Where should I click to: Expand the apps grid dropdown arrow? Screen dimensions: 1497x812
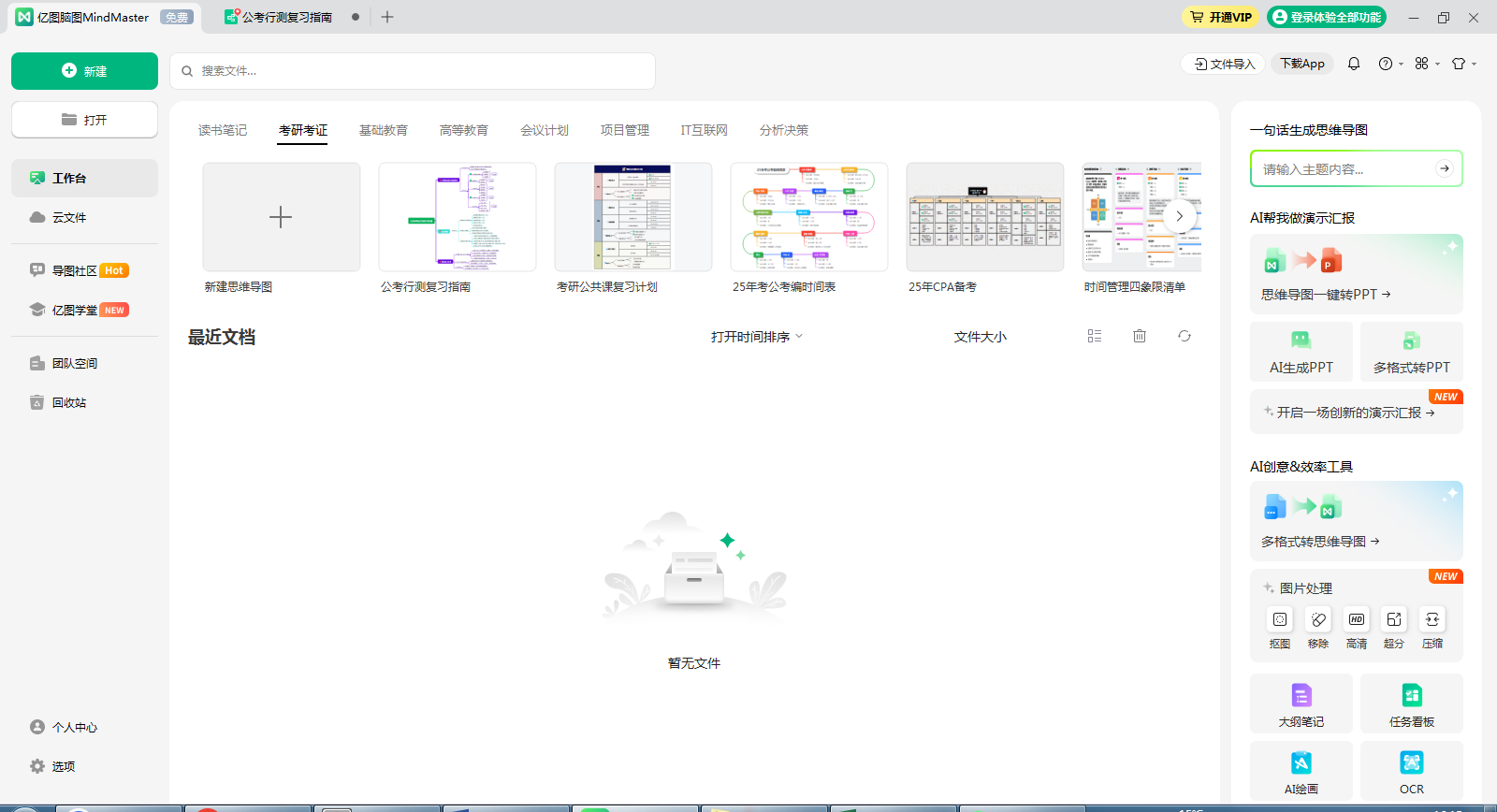[x=1437, y=65]
